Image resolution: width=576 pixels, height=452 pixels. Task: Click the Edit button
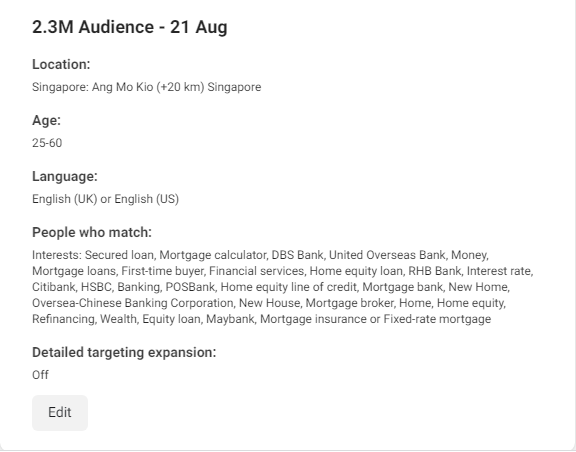click(60, 413)
